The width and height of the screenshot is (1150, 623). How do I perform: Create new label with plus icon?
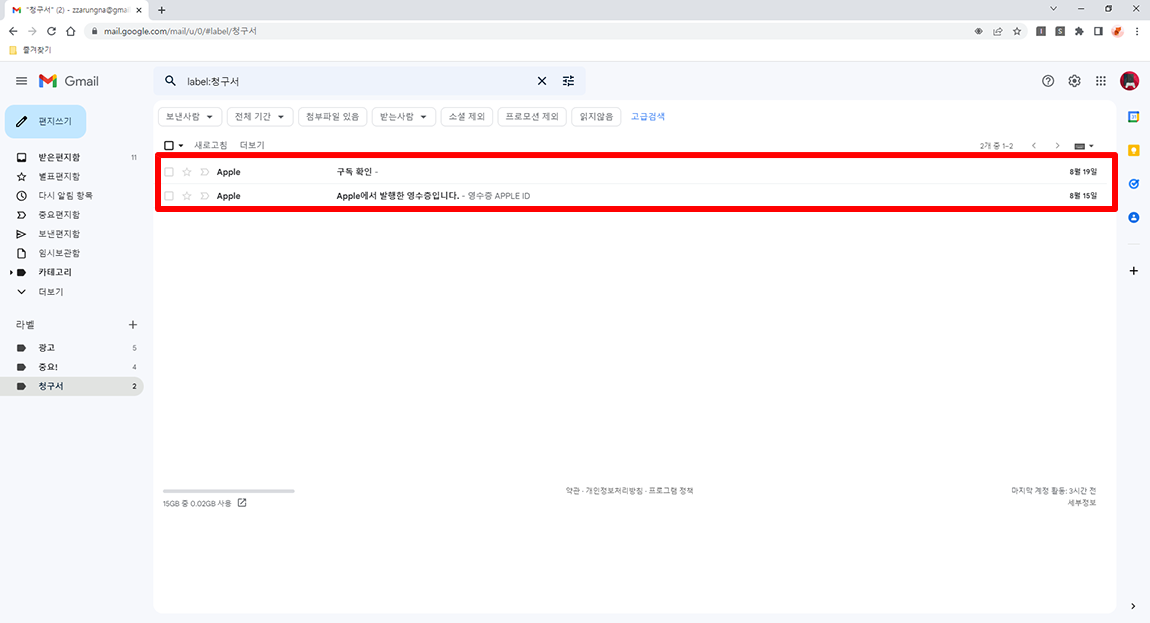coord(133,324)
